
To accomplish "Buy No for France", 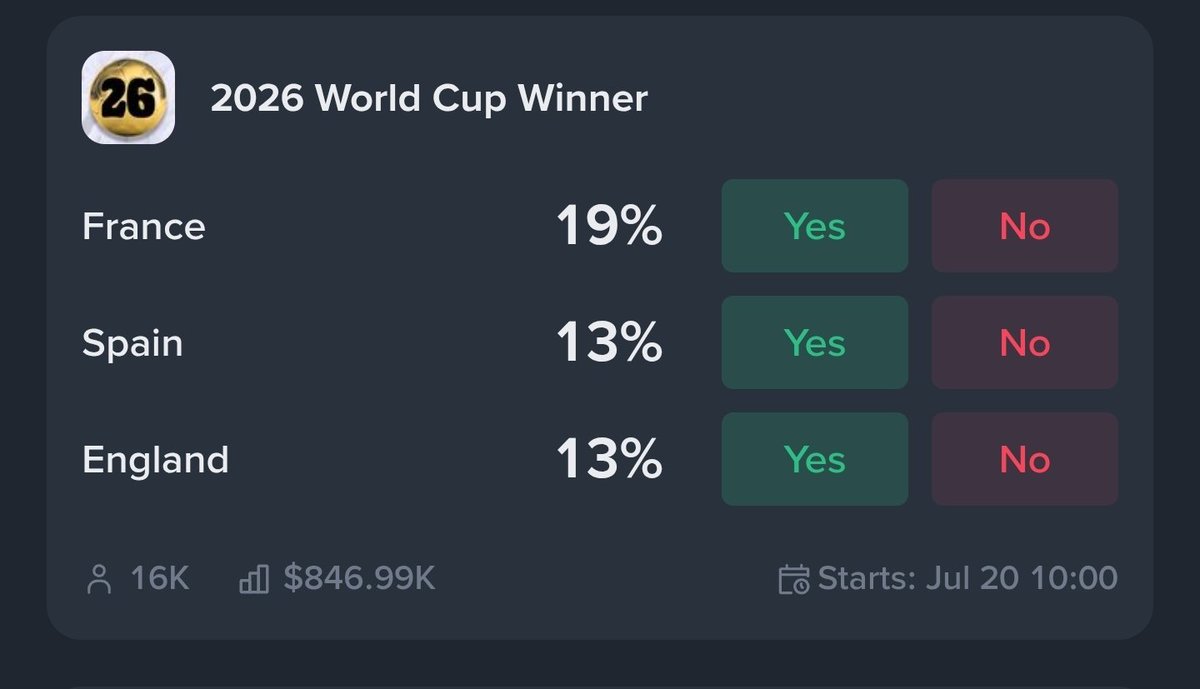I will [1025, 226].
